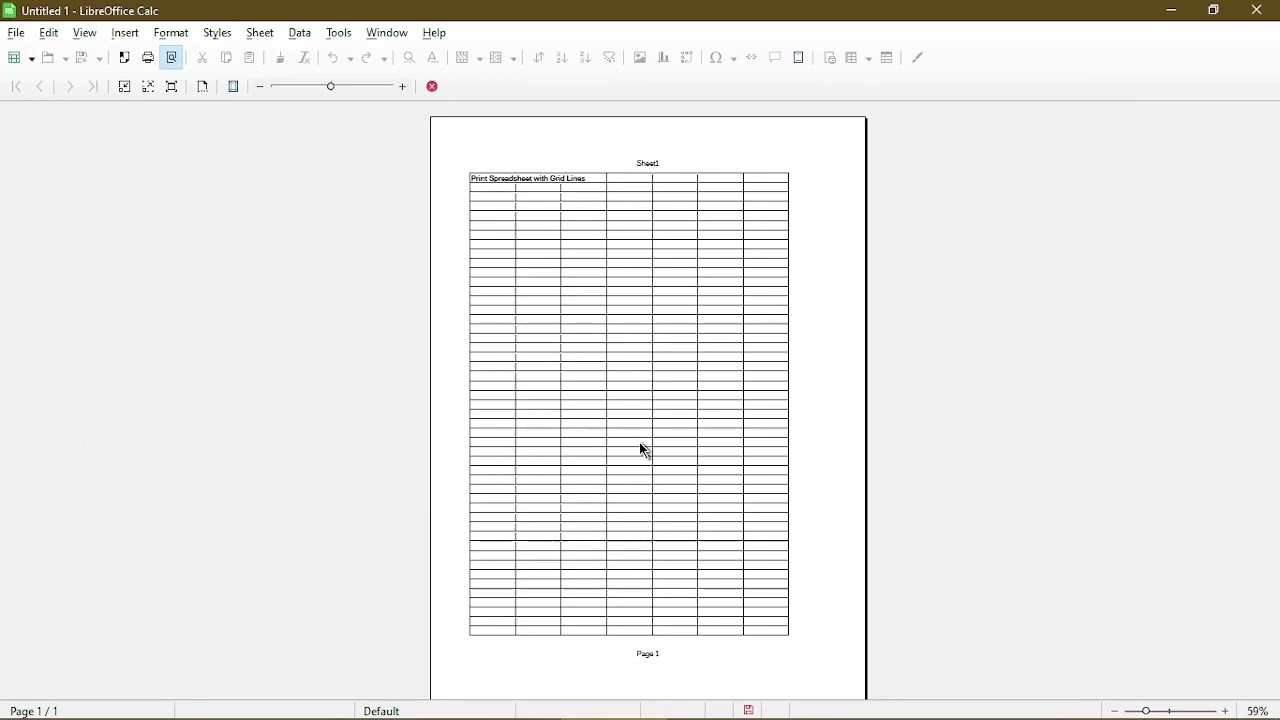Click the Insert Pivot Table icon
This screenshot has height=720, width=1280.
(x=688, y=58)
